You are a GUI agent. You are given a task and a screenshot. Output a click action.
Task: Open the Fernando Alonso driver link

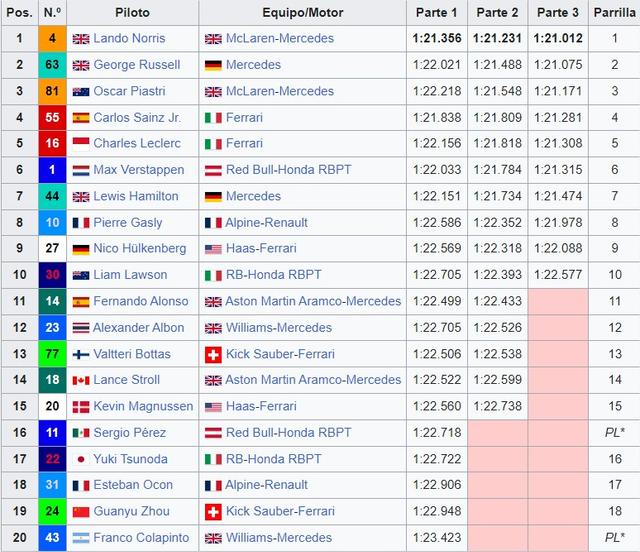click(x=141, y=301)
